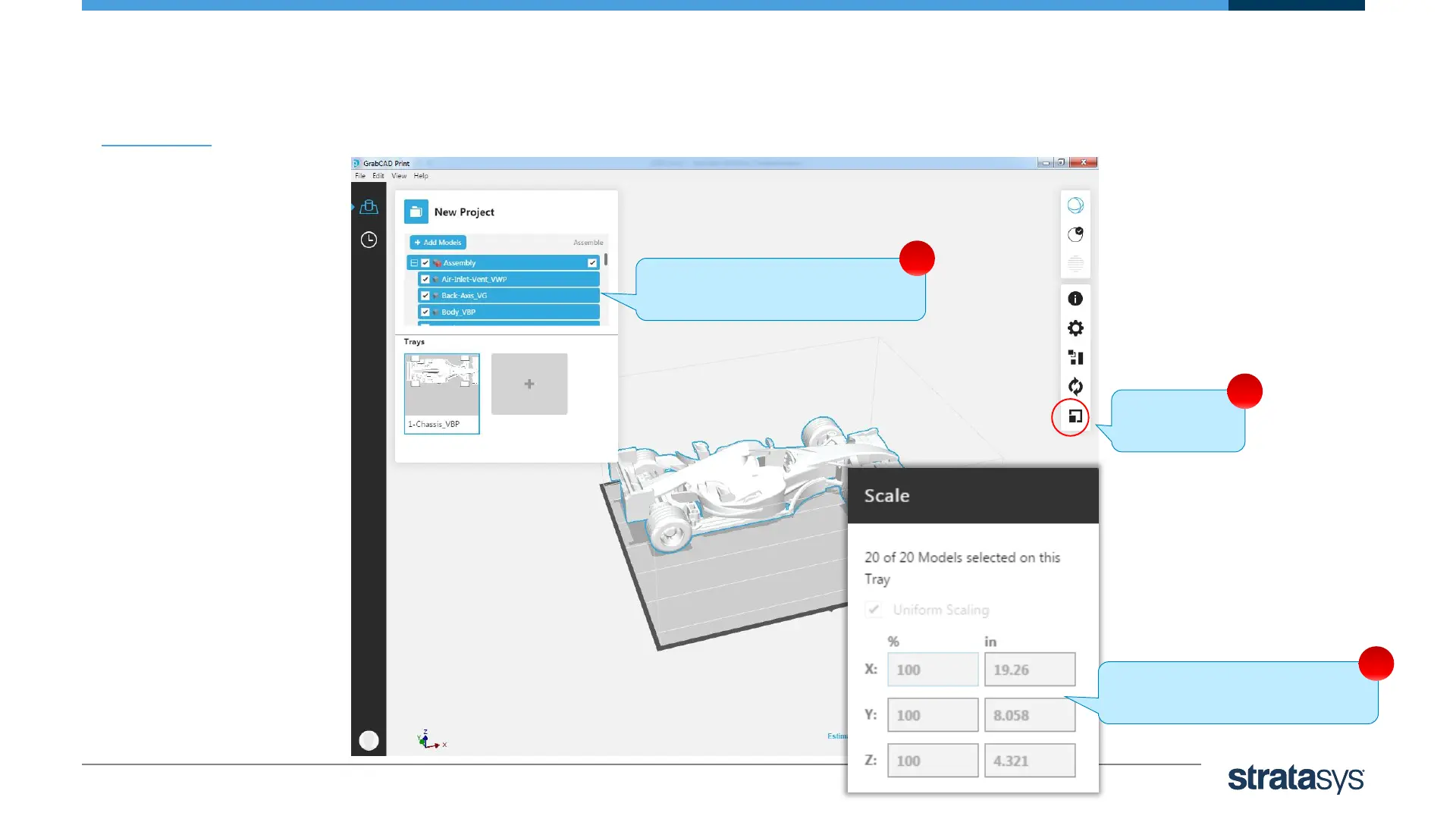Switch to Model view sphere icon
This screenshot has height=819, width=1456.
tap(1075, 206)
